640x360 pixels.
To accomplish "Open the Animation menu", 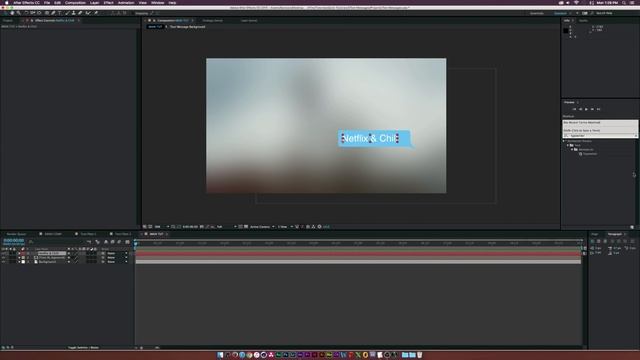I will pos(126,2).
